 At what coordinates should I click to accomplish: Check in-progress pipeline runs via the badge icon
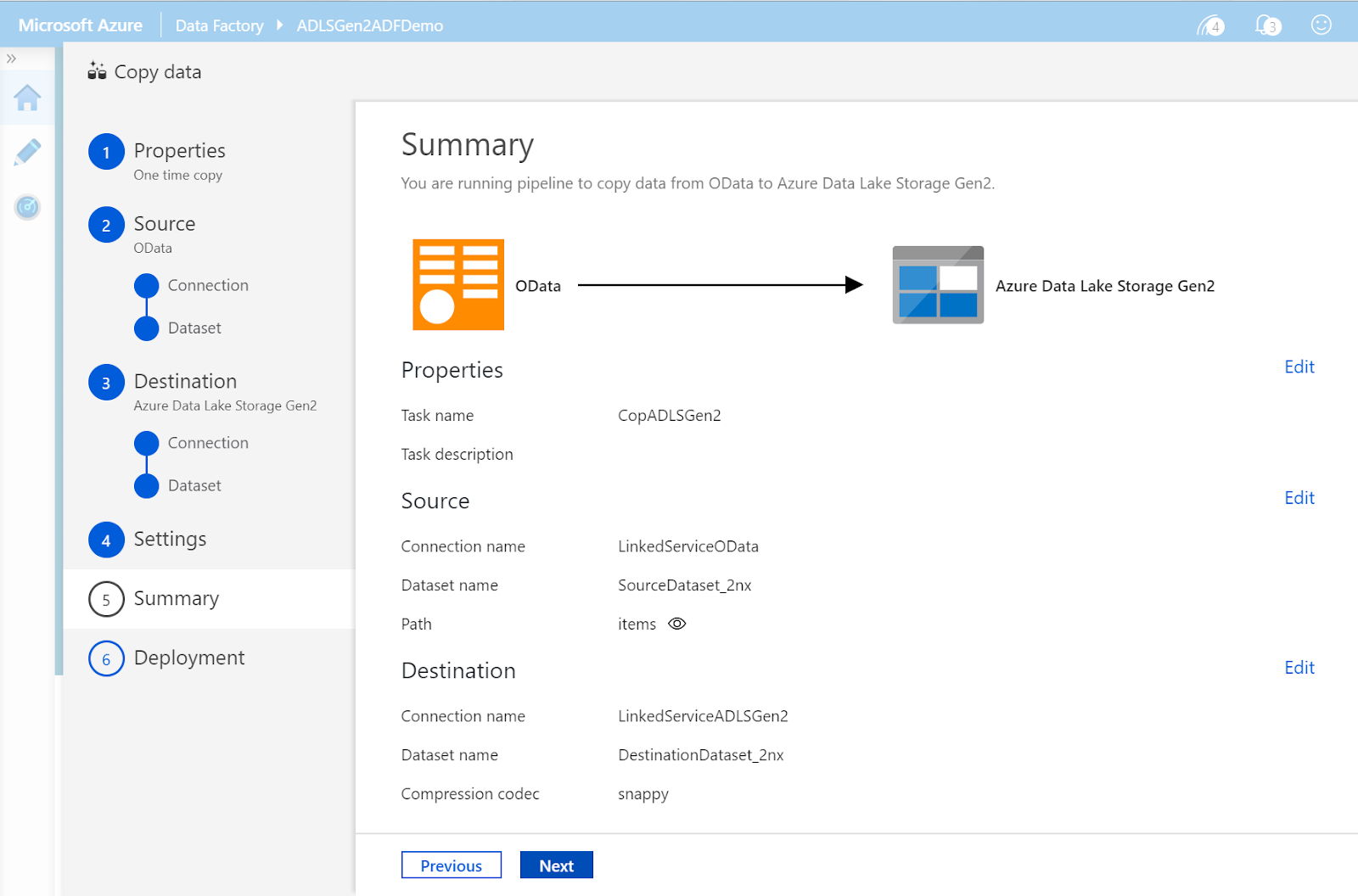(x=1209, y=25)
